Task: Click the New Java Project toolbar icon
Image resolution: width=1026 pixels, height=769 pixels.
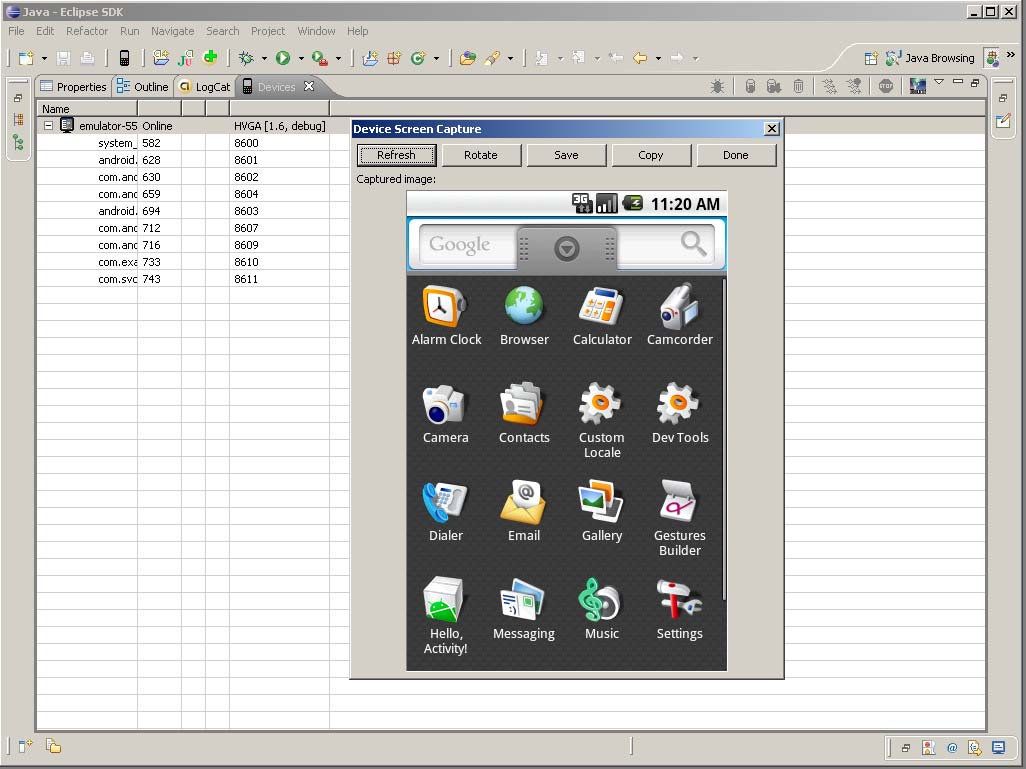Action: point(370,58)
